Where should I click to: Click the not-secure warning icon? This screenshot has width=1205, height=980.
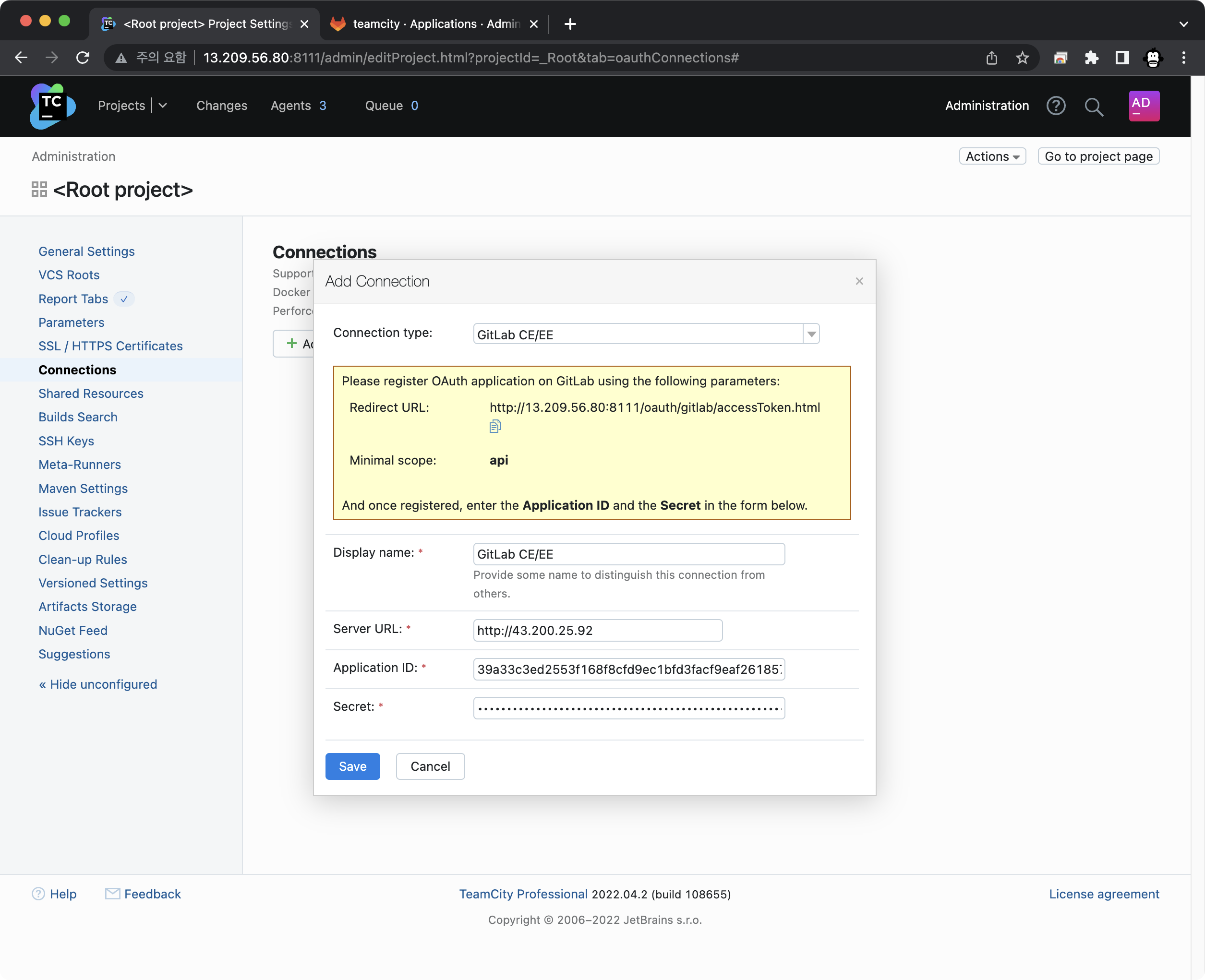121,58
